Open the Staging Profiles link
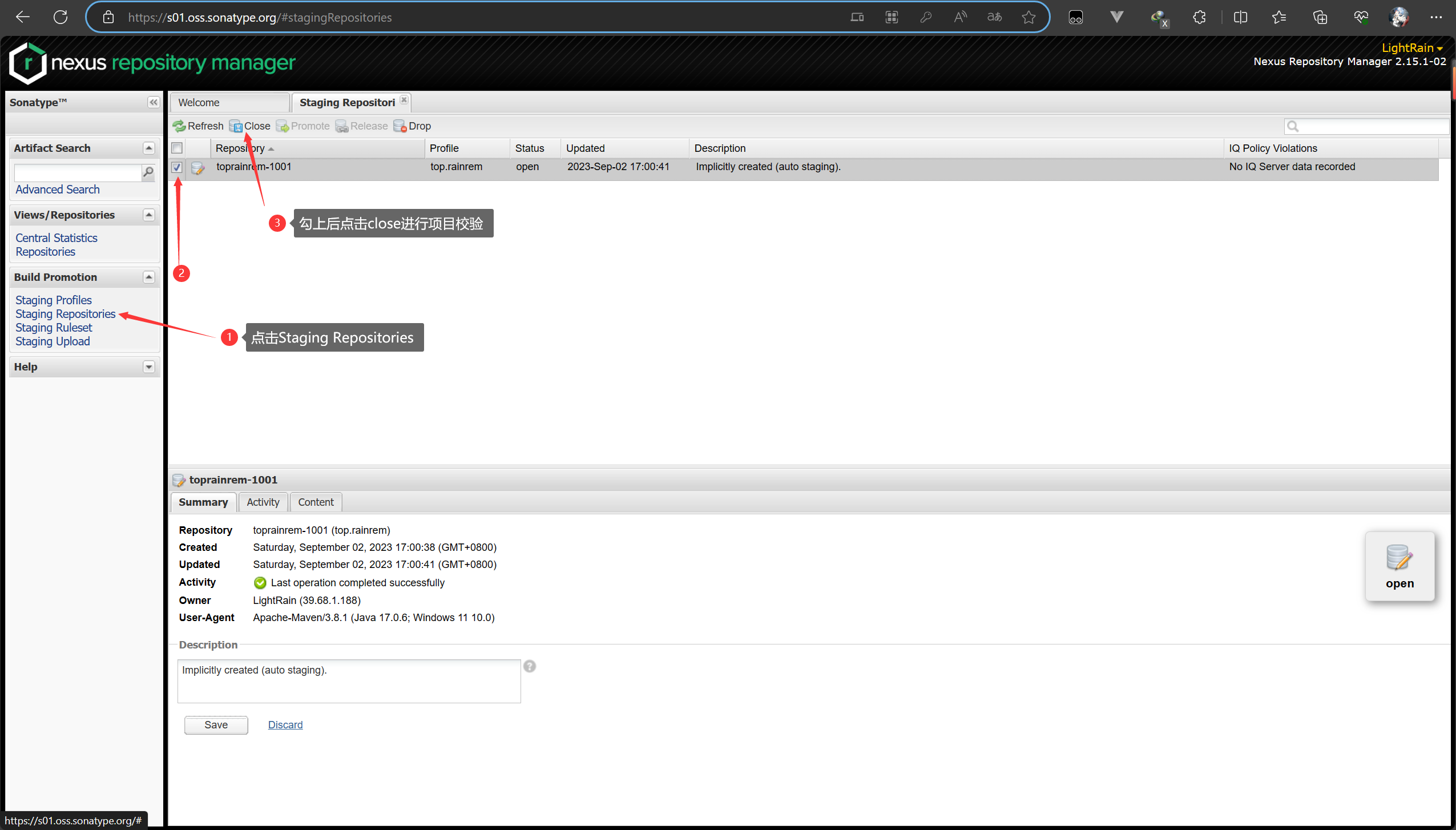The width and height of the screenshot is (1456, 830). (x=54, y=300)
